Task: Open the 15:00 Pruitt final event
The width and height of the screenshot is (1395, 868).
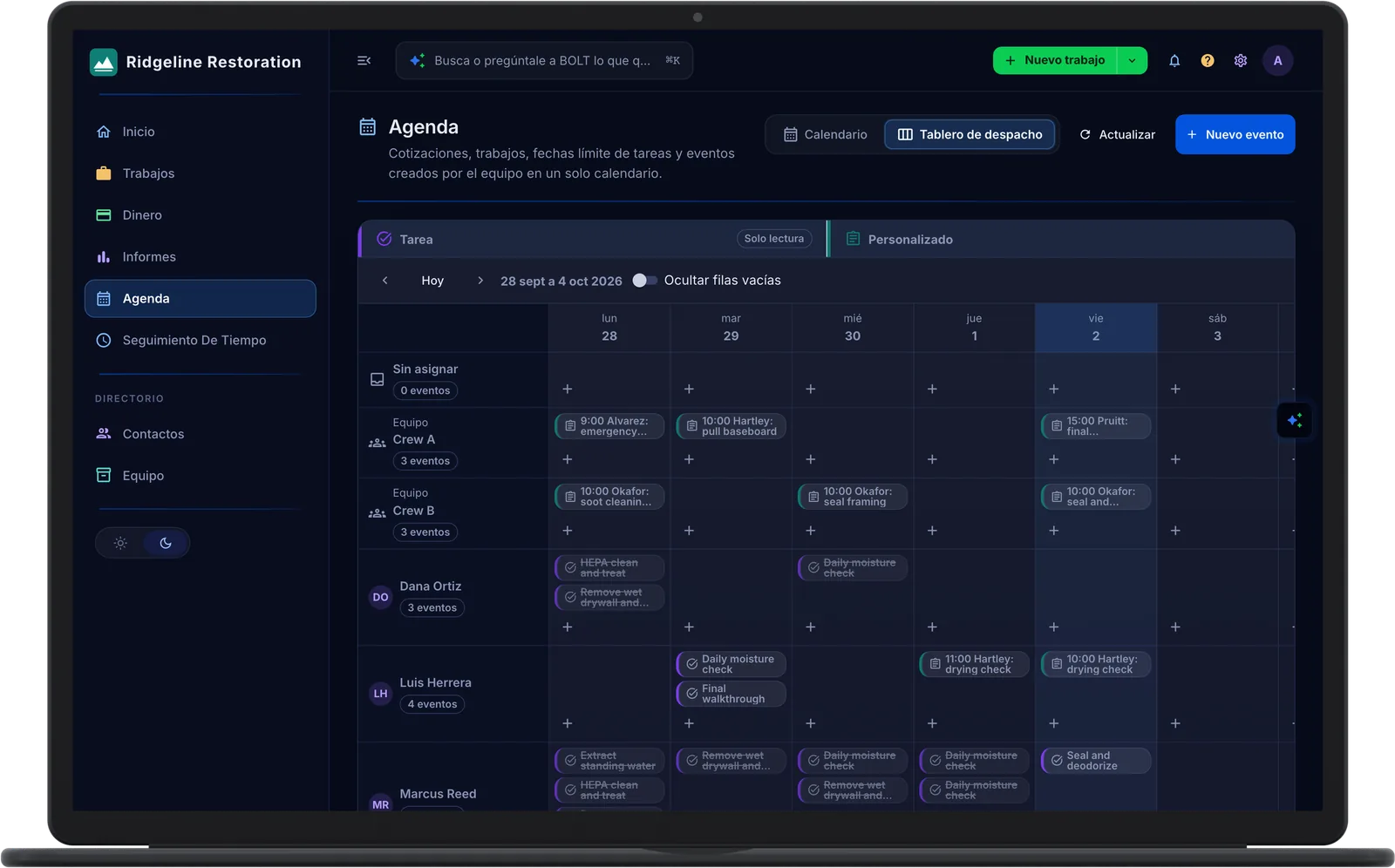Action: [1096, 426]
